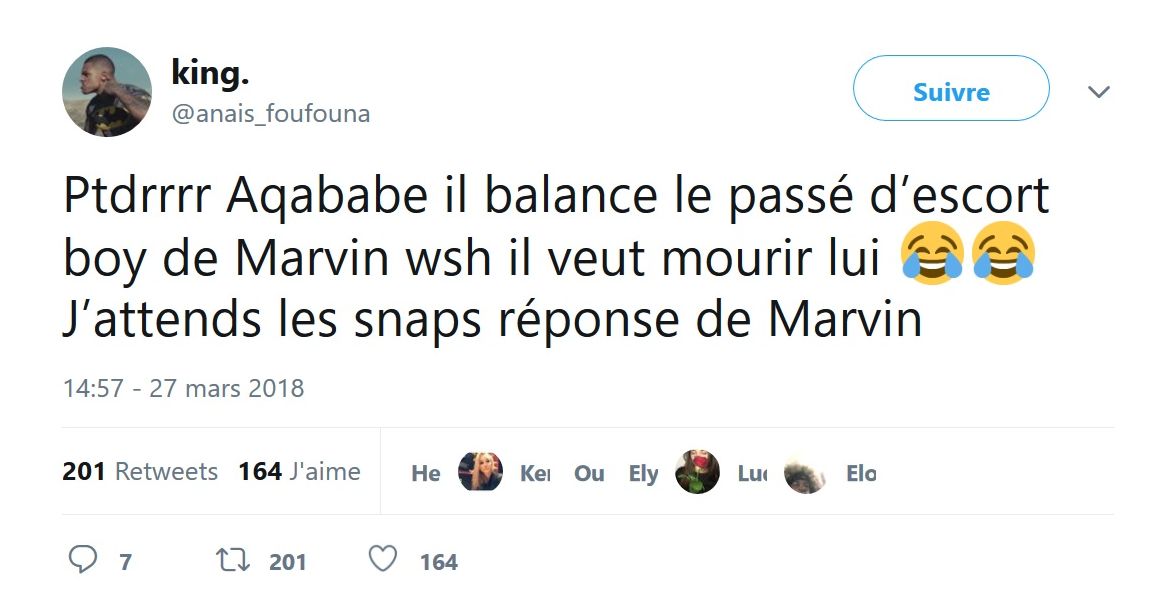
Task: Open the tweet timestamp 14:57 - 27 mars 2018
Action: 183,388
